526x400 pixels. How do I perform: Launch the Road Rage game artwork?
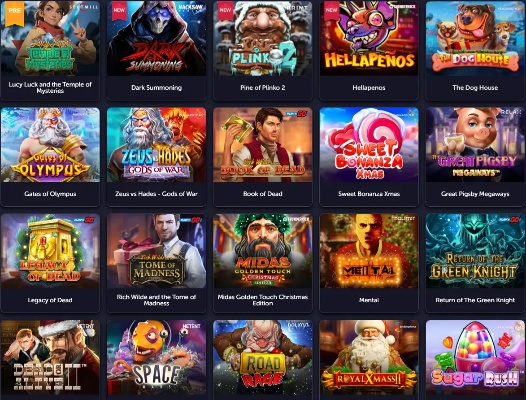(263, 358)
